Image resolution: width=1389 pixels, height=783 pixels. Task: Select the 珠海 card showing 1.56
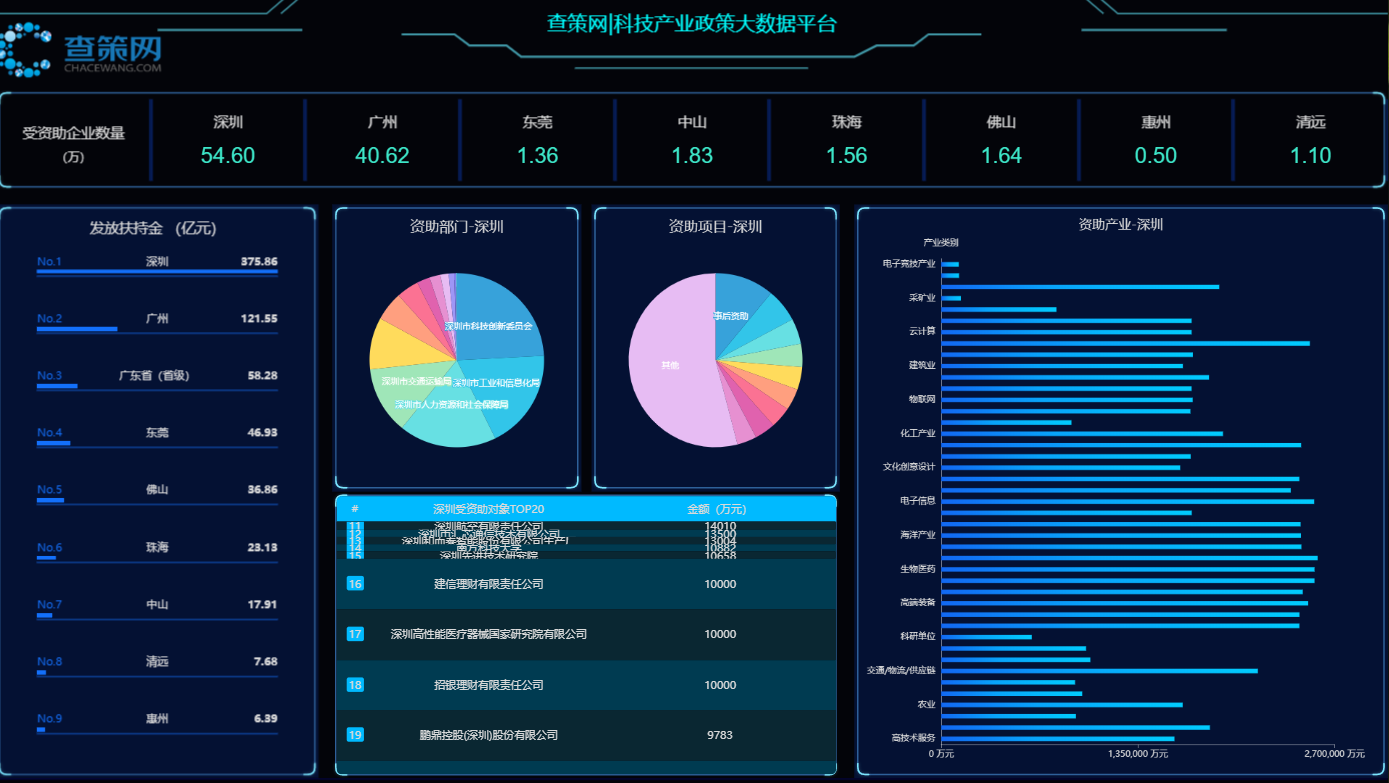(846, 140)
